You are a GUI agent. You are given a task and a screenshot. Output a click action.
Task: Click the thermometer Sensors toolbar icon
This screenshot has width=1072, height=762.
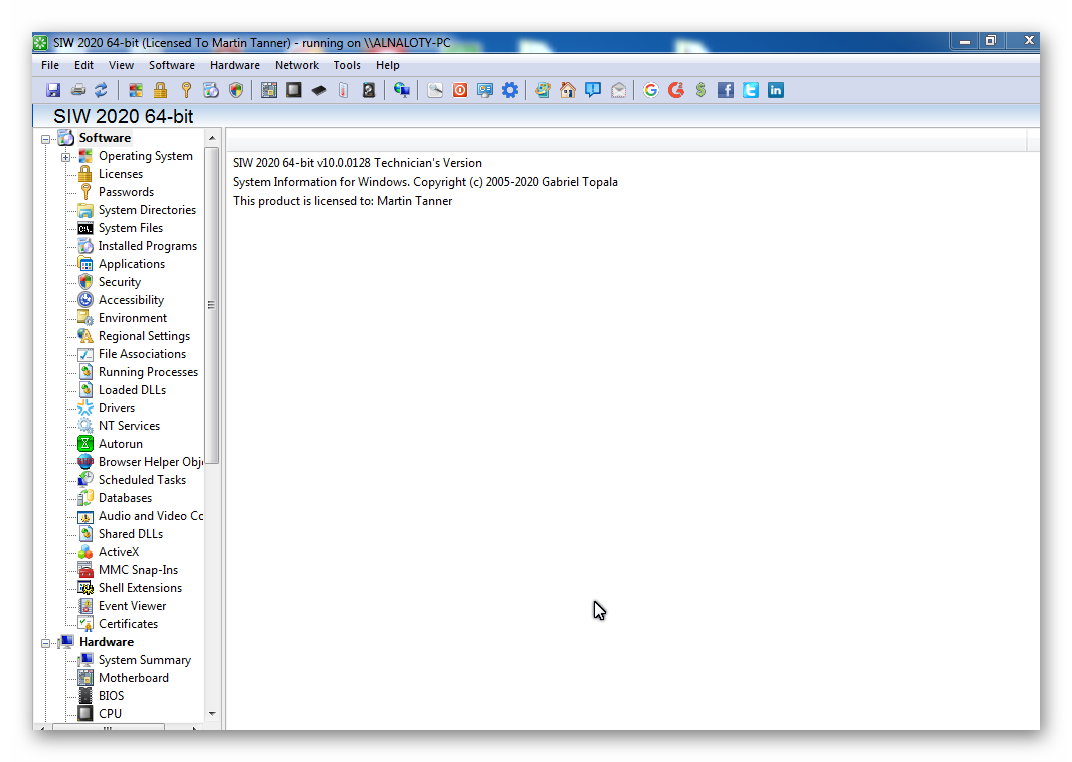[344, 90]
